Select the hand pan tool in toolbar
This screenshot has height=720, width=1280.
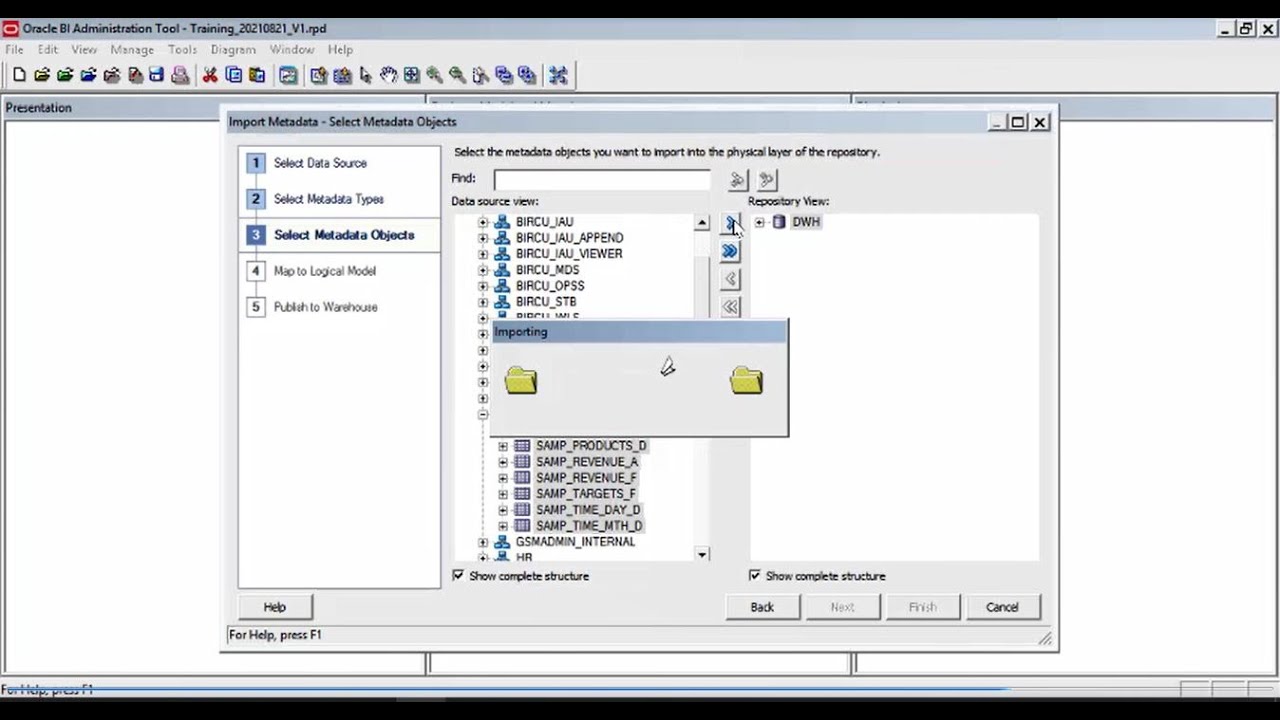point(389,75)
